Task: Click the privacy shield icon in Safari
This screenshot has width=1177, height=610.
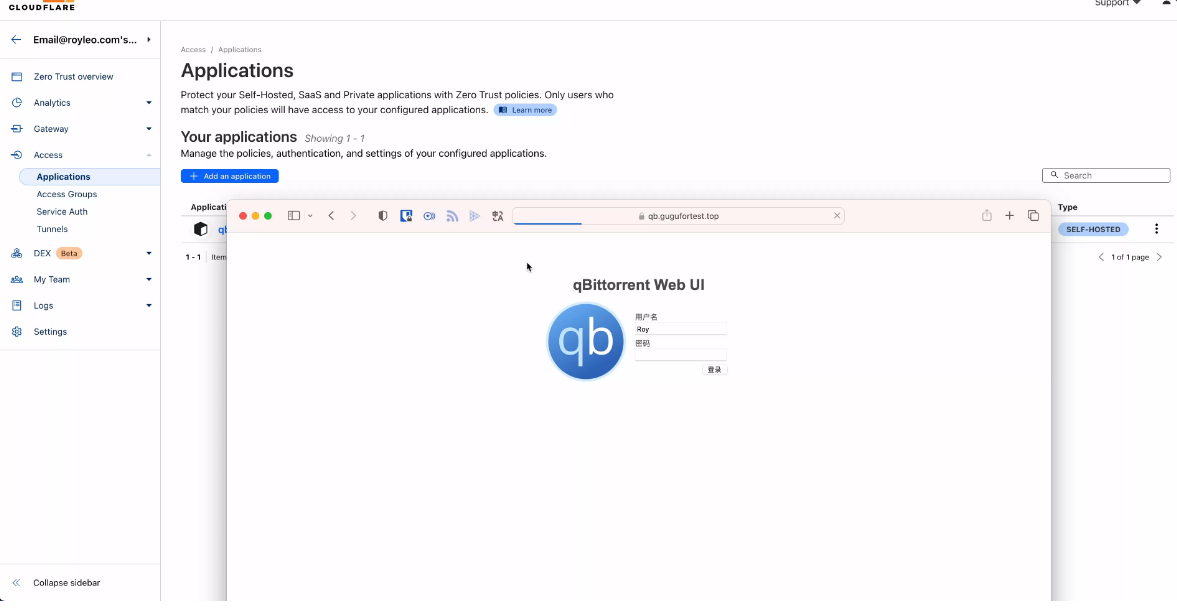Action: tap(382, 216)
